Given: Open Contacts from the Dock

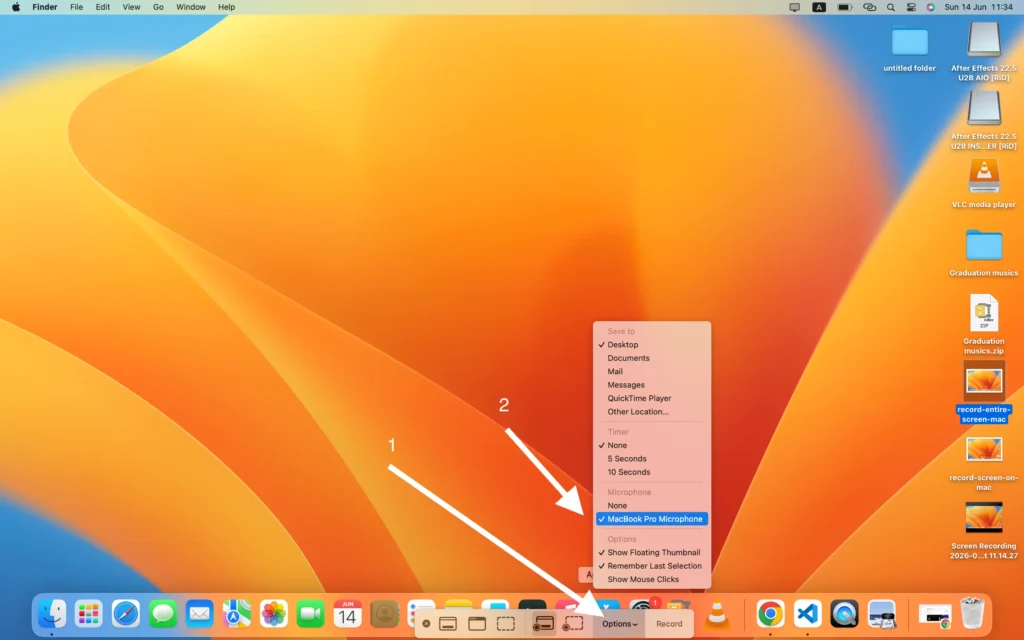Looking at the screenshot, I should point(385,614).
